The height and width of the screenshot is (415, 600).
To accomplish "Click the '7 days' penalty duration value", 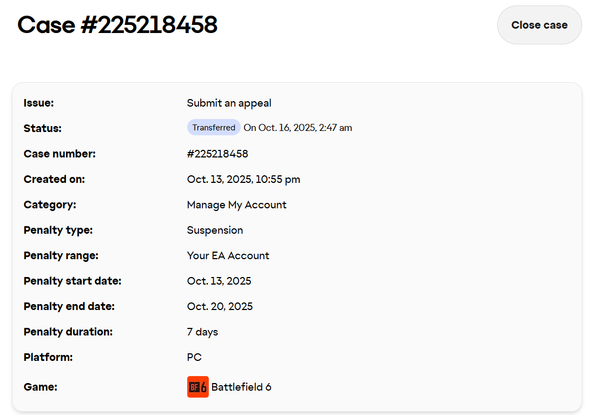I will coord(202,332).
